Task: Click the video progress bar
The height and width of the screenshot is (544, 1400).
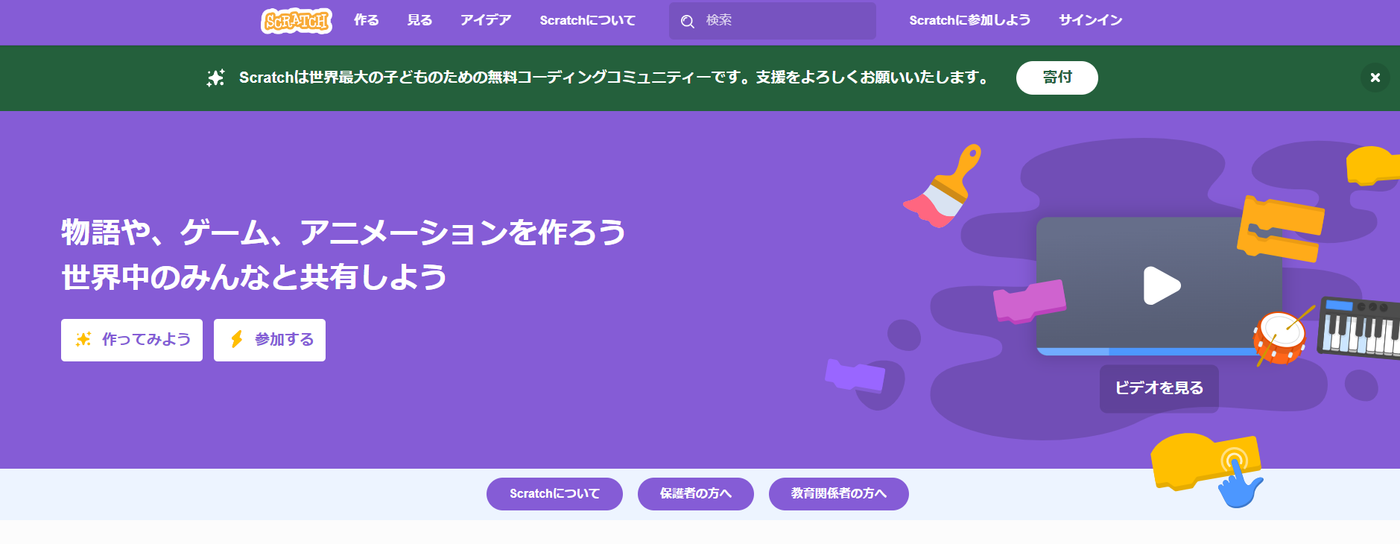Action: [x=1159, y=352]
